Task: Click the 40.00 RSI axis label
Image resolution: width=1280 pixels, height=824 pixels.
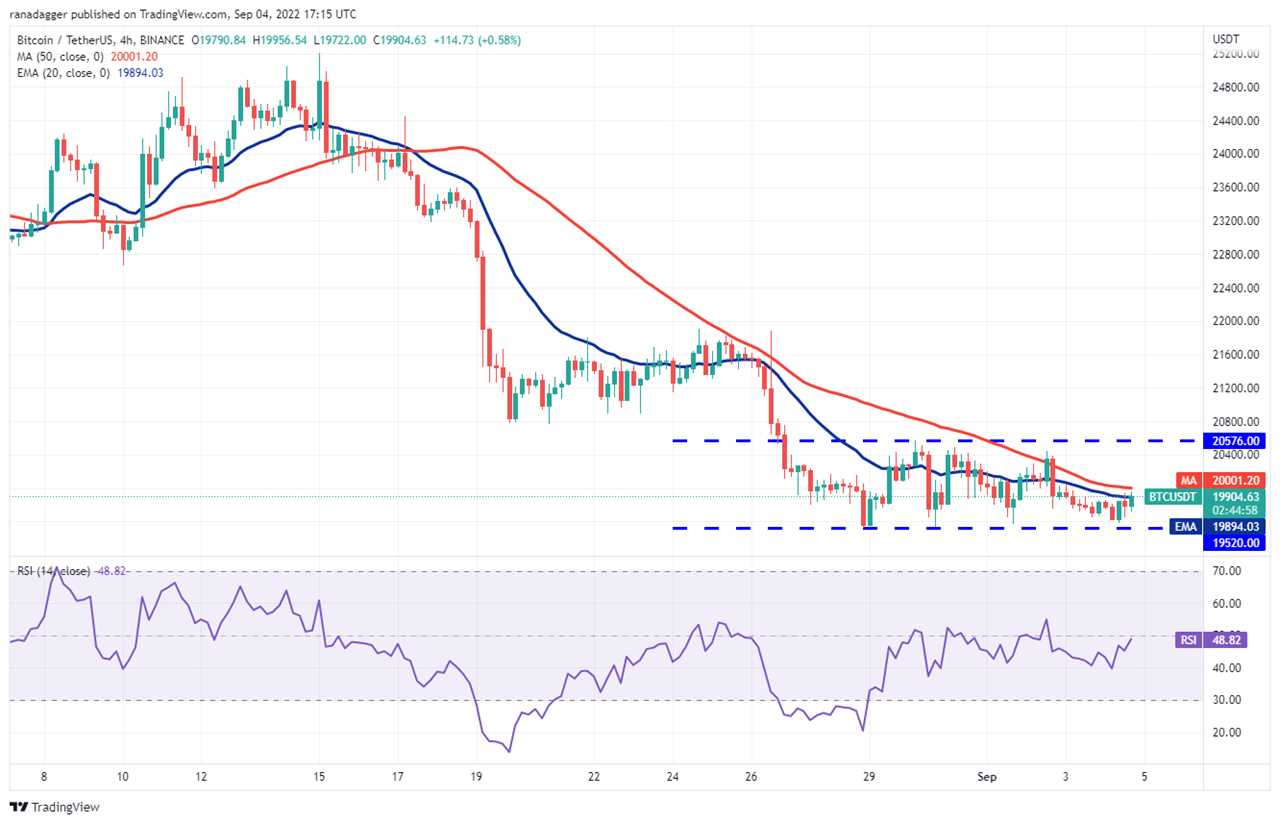Action: (x=1227, y=668)
